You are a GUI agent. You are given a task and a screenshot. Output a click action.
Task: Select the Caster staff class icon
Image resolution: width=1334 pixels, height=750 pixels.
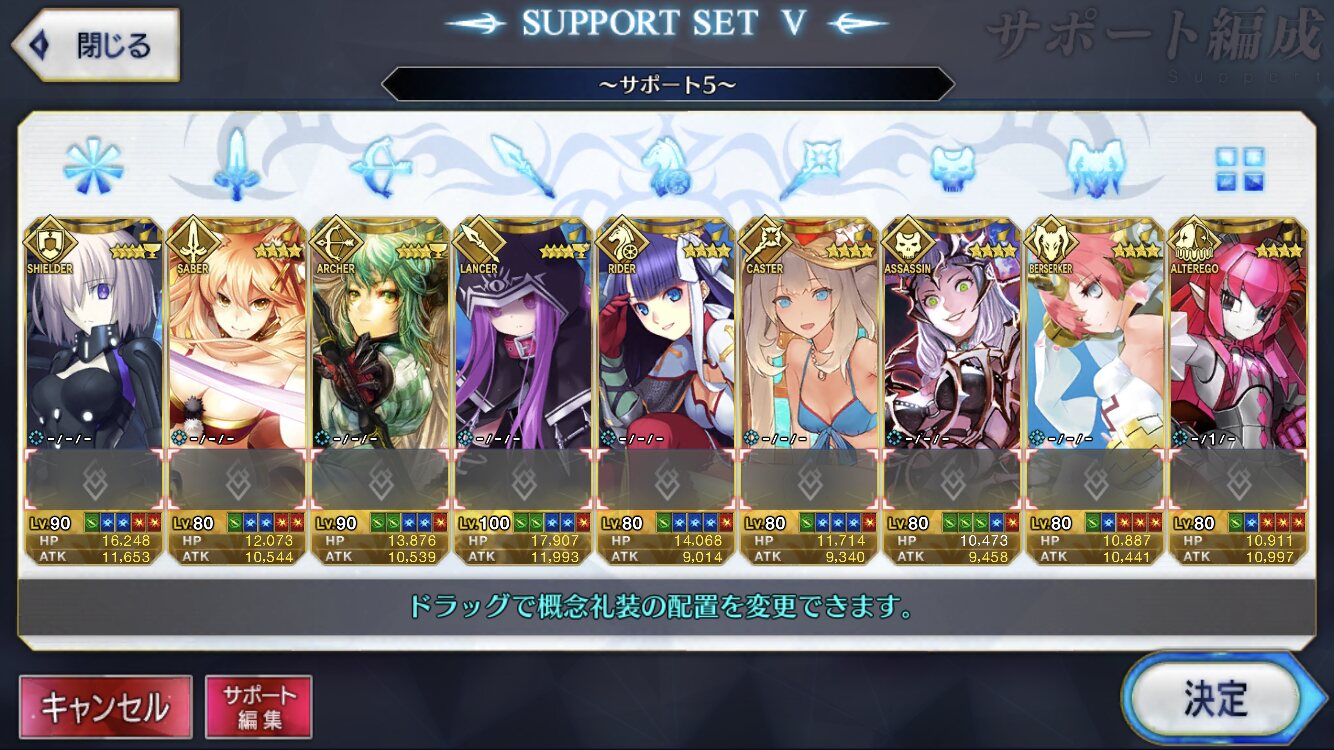(x=810, y=167)
